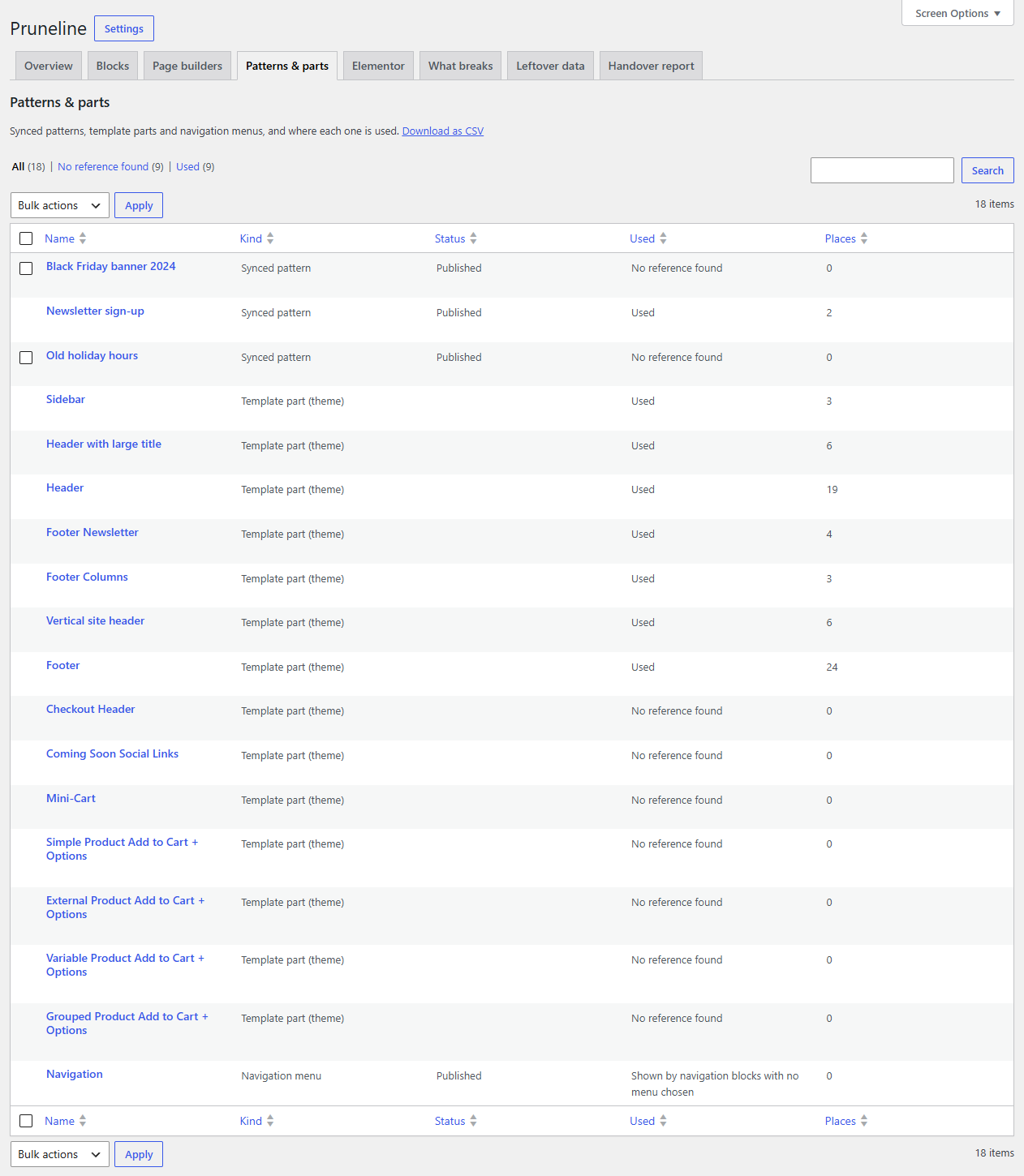This screenshot has width=1024, height=1176.
Task: Open External Product Add to Cart + Options
Action: [x=125, y=908]
